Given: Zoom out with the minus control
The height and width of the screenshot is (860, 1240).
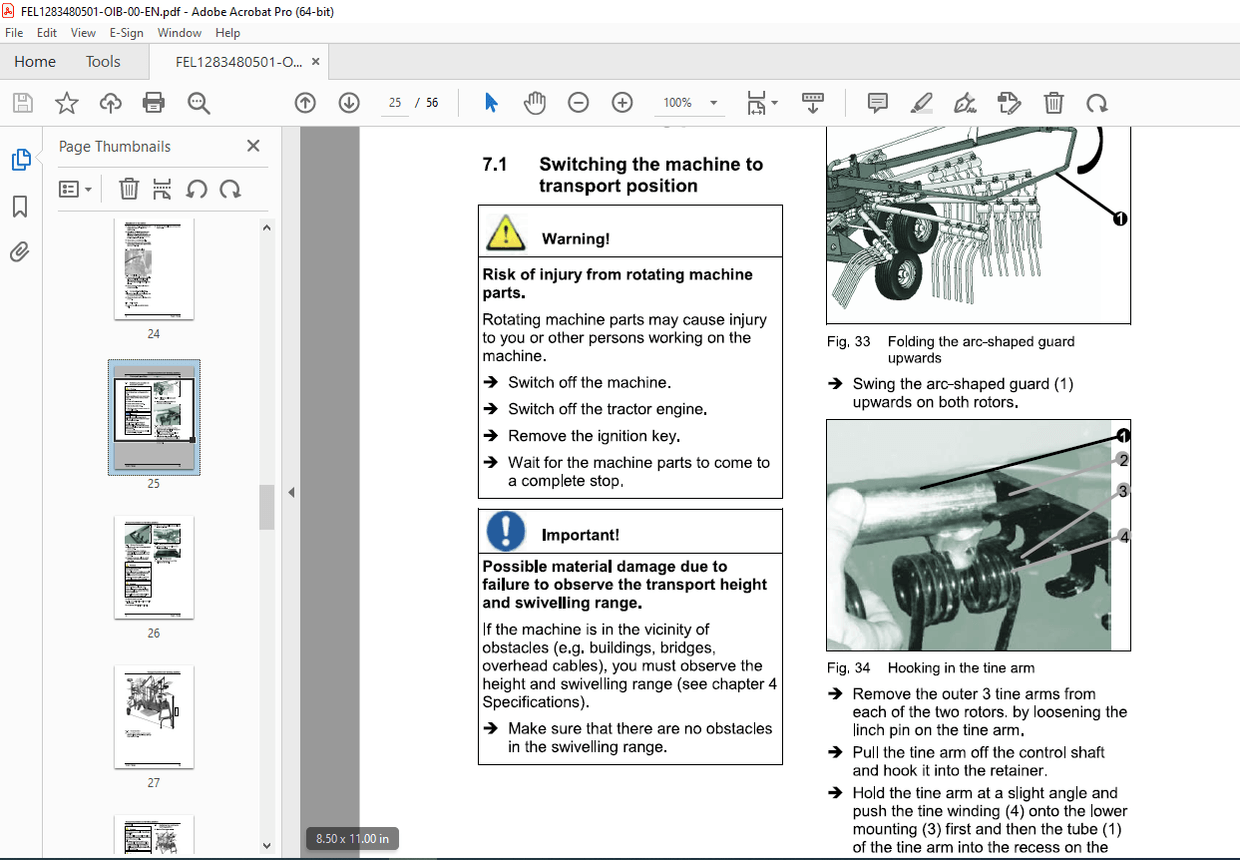Looking at the screenshot, I should pyautogui.click(x=578, y=102).
